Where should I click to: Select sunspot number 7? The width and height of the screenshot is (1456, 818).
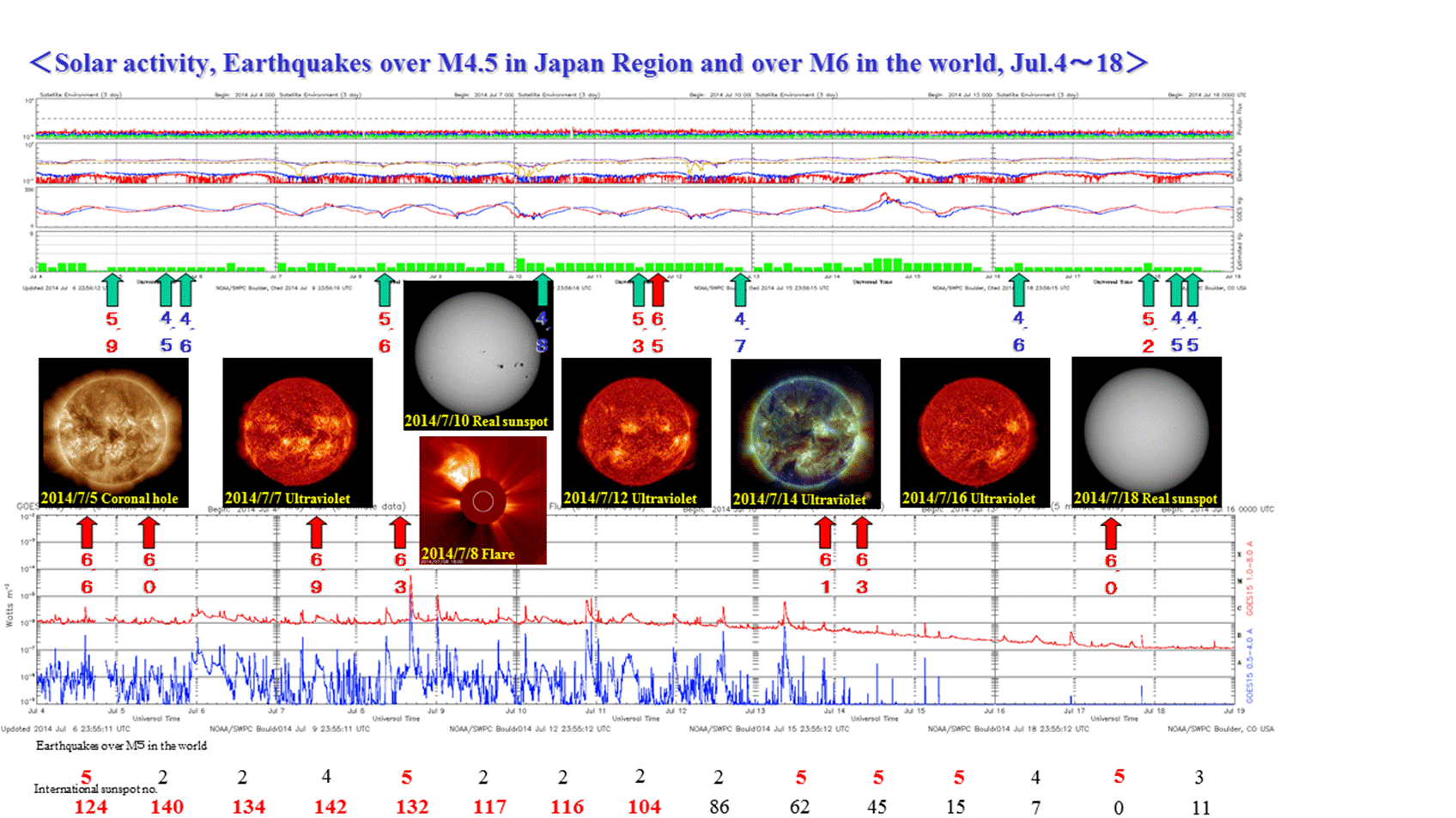coord(1036,808)
